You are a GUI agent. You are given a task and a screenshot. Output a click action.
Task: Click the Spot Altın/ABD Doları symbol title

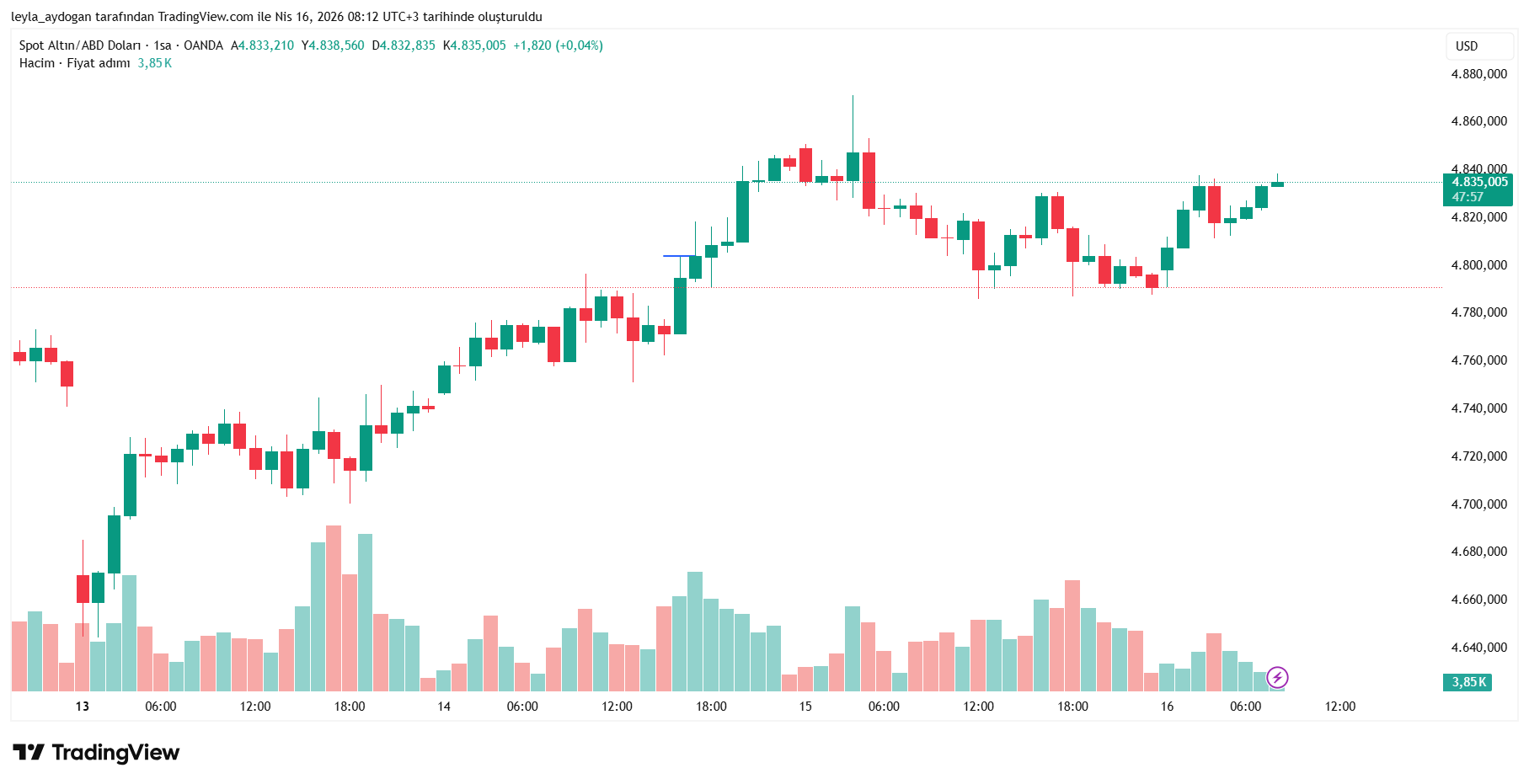(79, 45)
